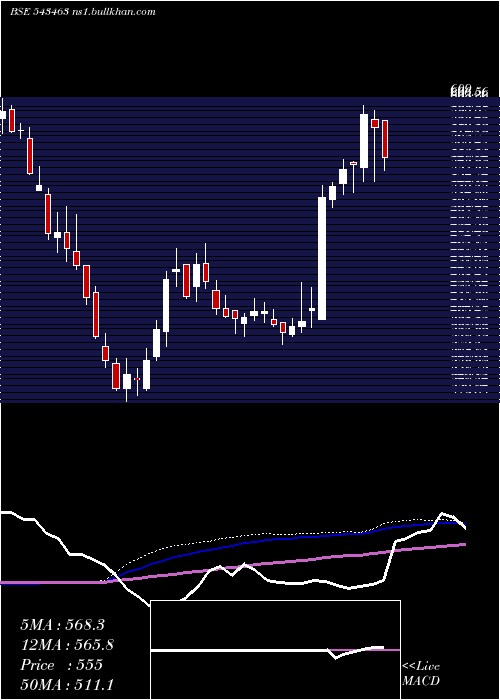The height and width of the screenshot is (700, 500).
Task: Click the 5MA : 568.3 value
Action: (62, 625)
